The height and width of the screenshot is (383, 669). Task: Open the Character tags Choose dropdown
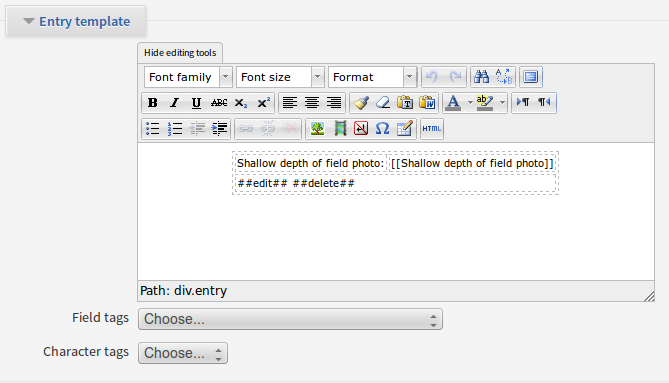[x=183, y=353]
